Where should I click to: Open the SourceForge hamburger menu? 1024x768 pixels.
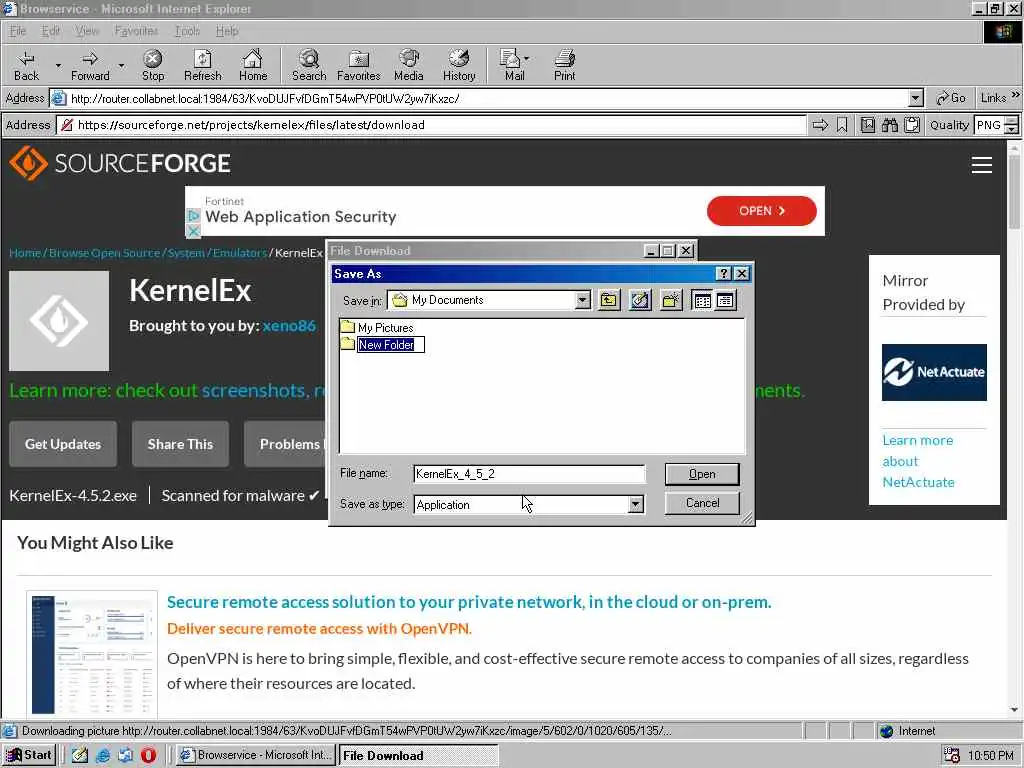click(x=982, y=165)
